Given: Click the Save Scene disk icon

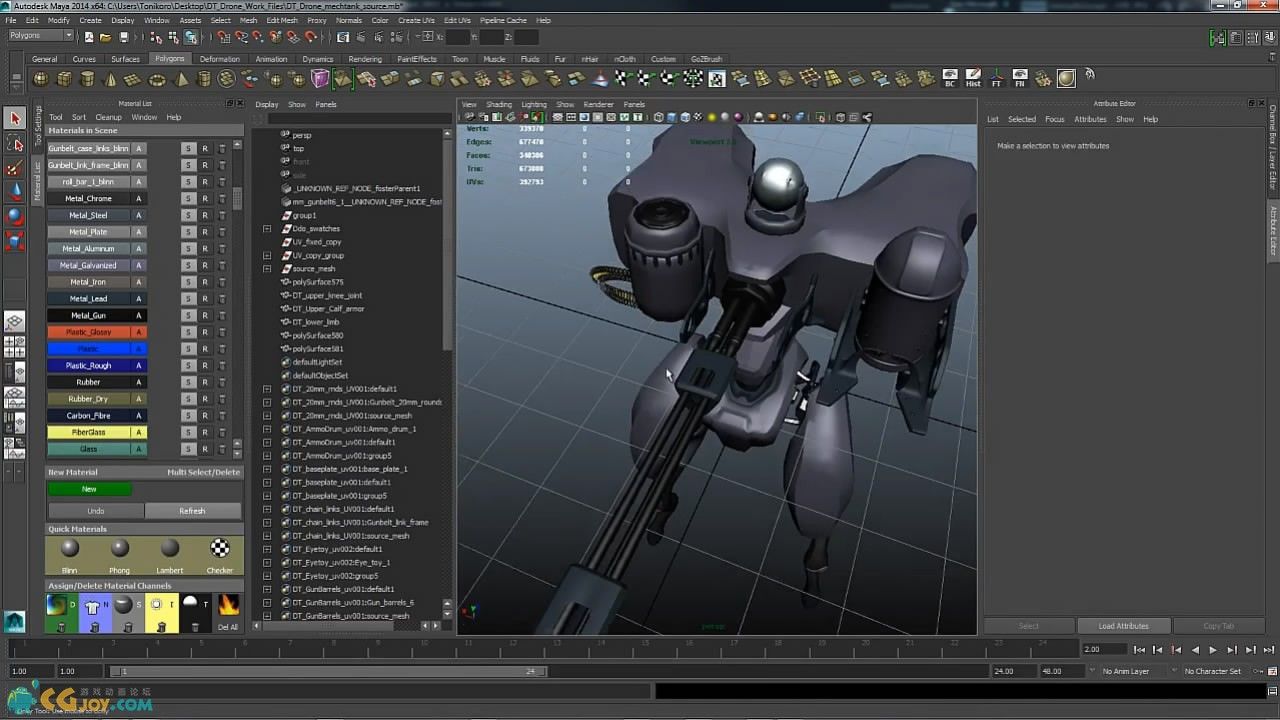Looking at the screenshot, I should 123,37.
